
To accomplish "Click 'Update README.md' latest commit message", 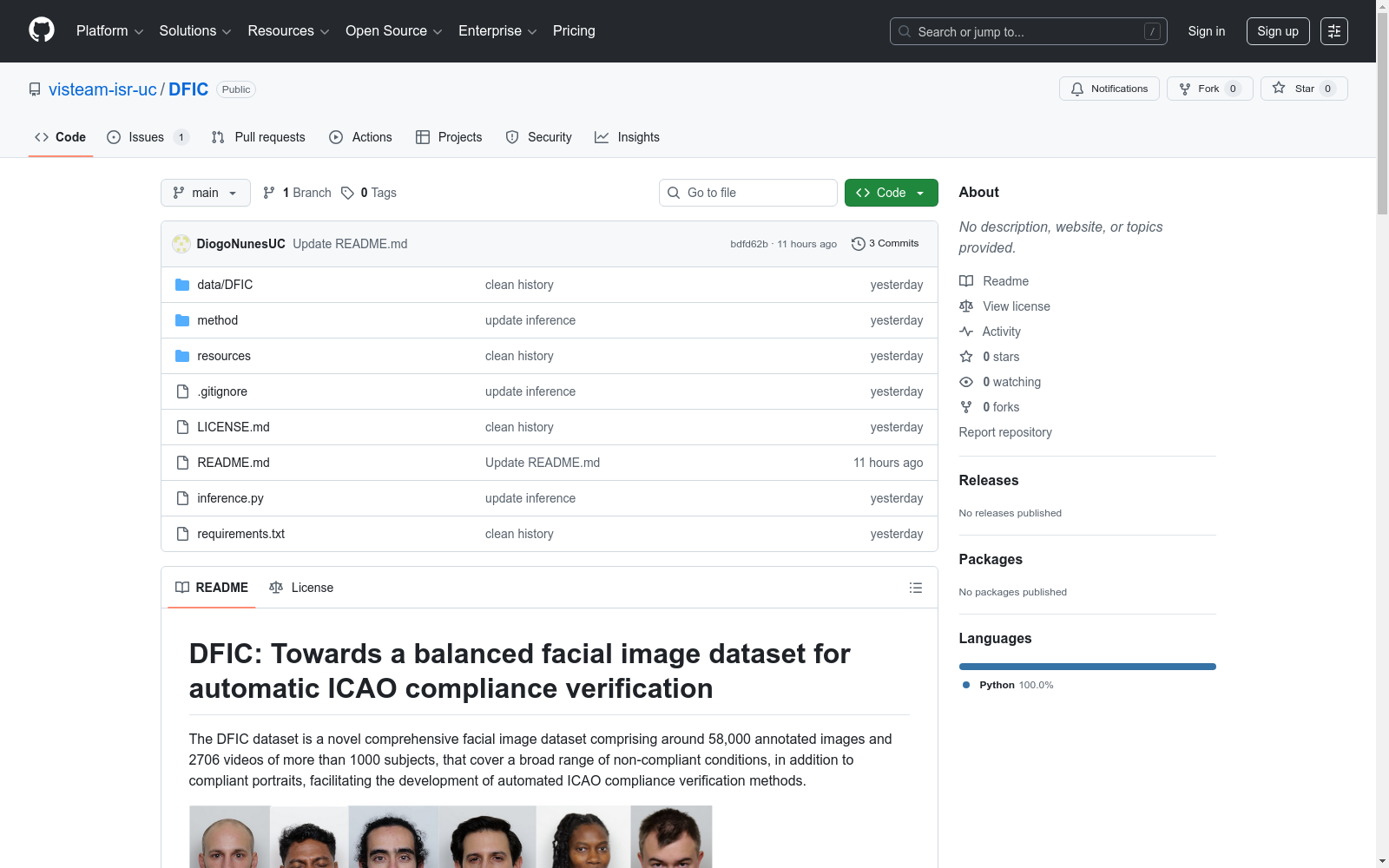I will pos(350,244).
